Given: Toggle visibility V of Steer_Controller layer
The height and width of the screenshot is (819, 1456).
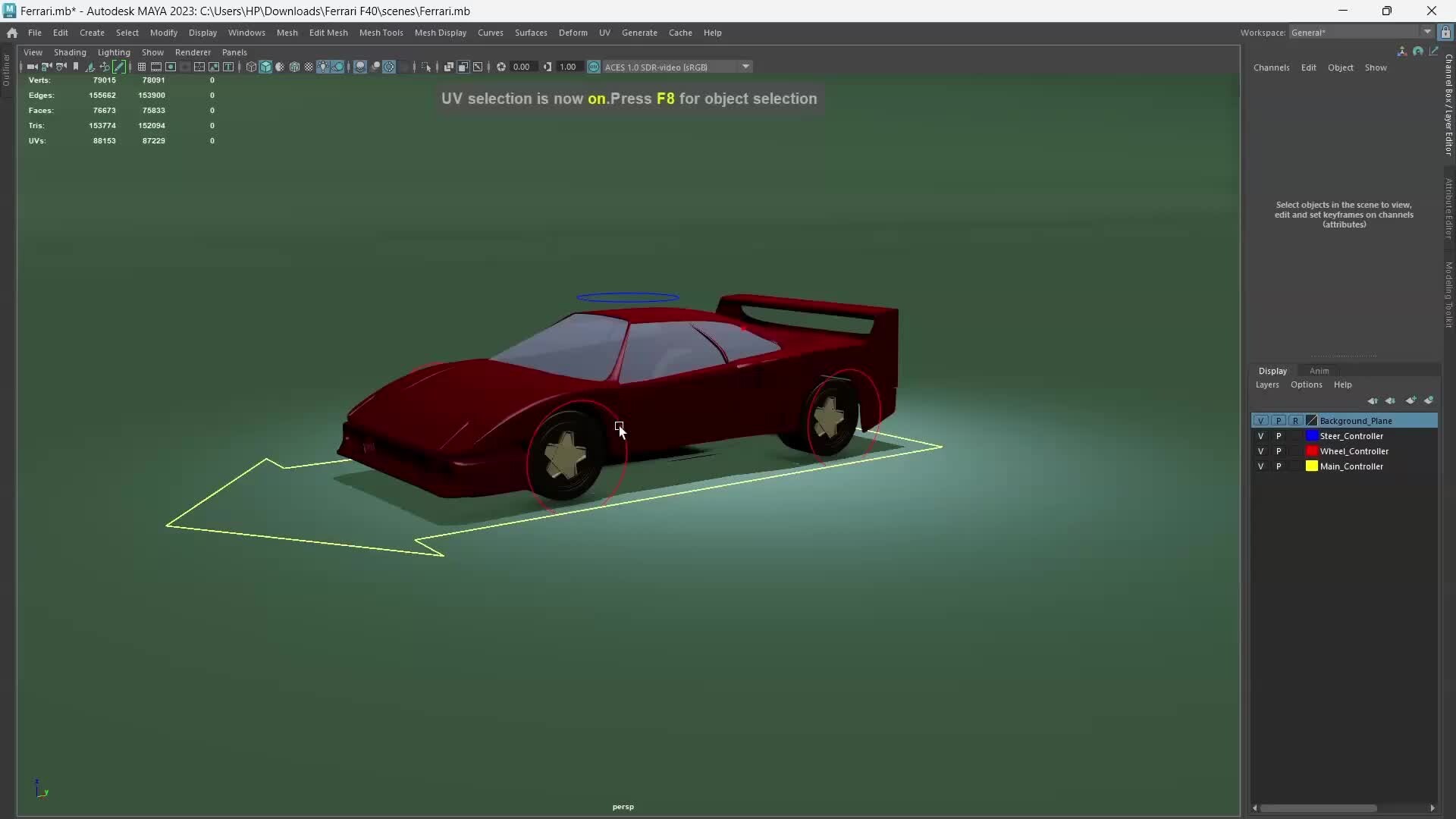Looking at the screenshot, I should [1260, 436].
